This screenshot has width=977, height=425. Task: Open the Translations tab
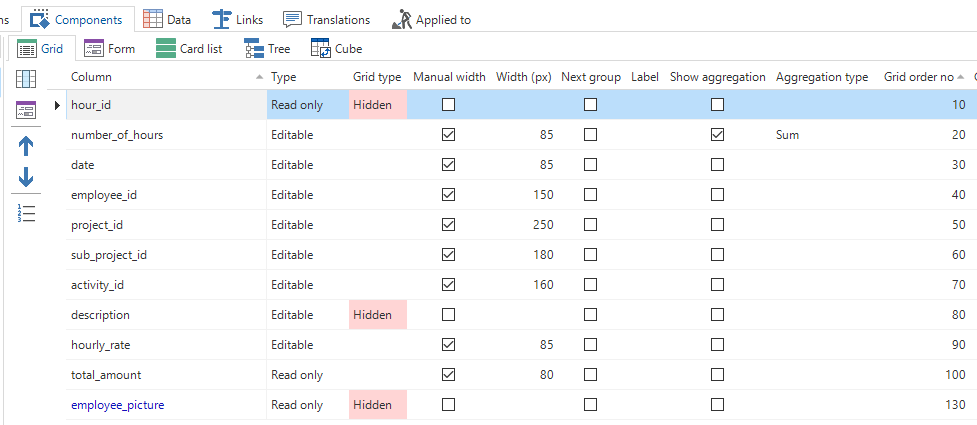pos(326,19)
